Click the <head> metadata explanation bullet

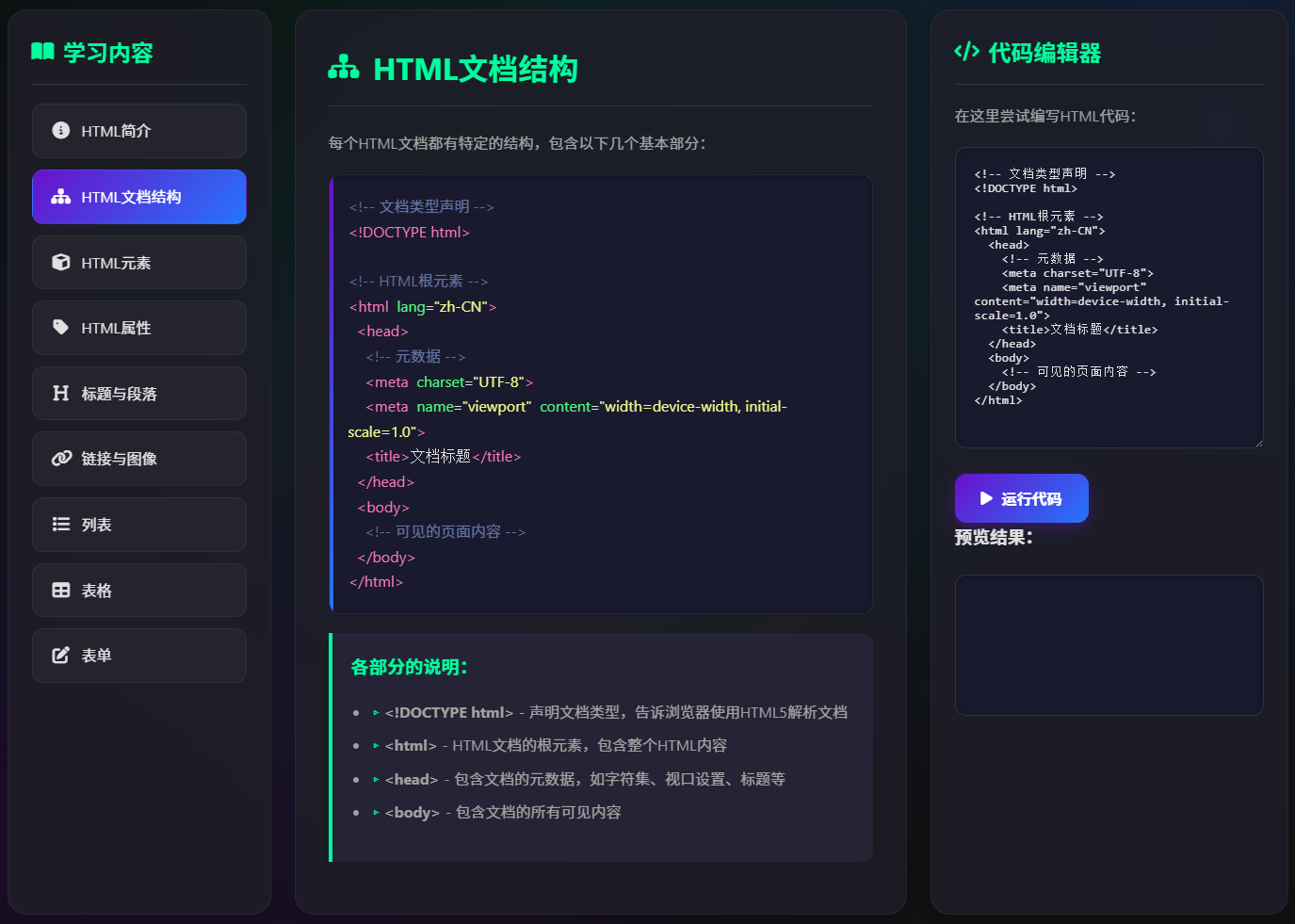[579, 779]
